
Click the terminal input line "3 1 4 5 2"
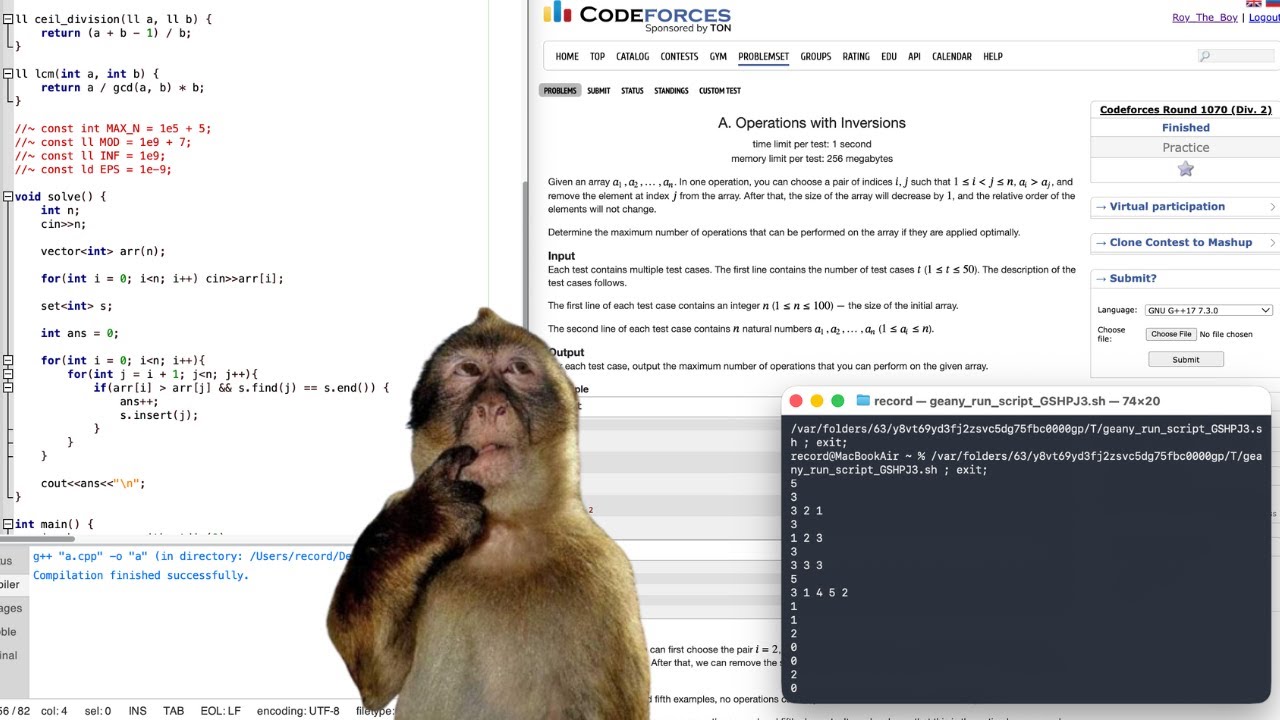819,593
